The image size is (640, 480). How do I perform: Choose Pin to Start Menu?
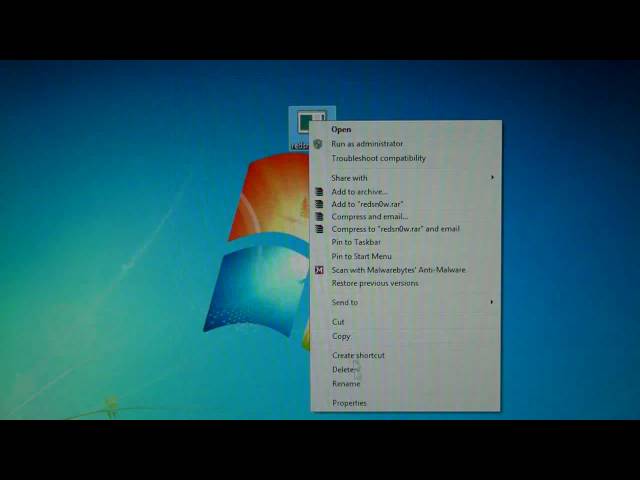tap(362, 256)
